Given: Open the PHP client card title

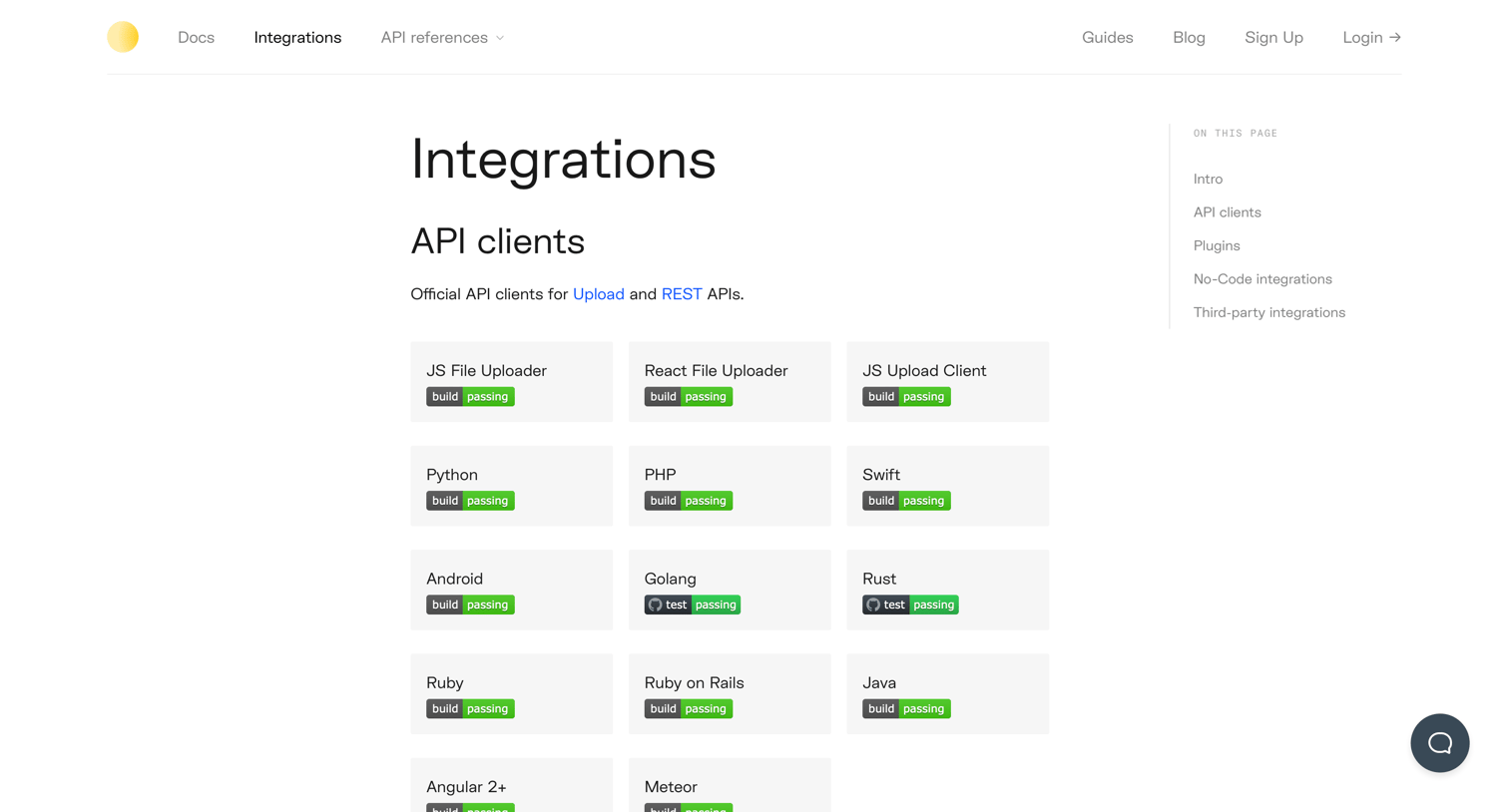Looking at the screenshot, I should point(660,475).
